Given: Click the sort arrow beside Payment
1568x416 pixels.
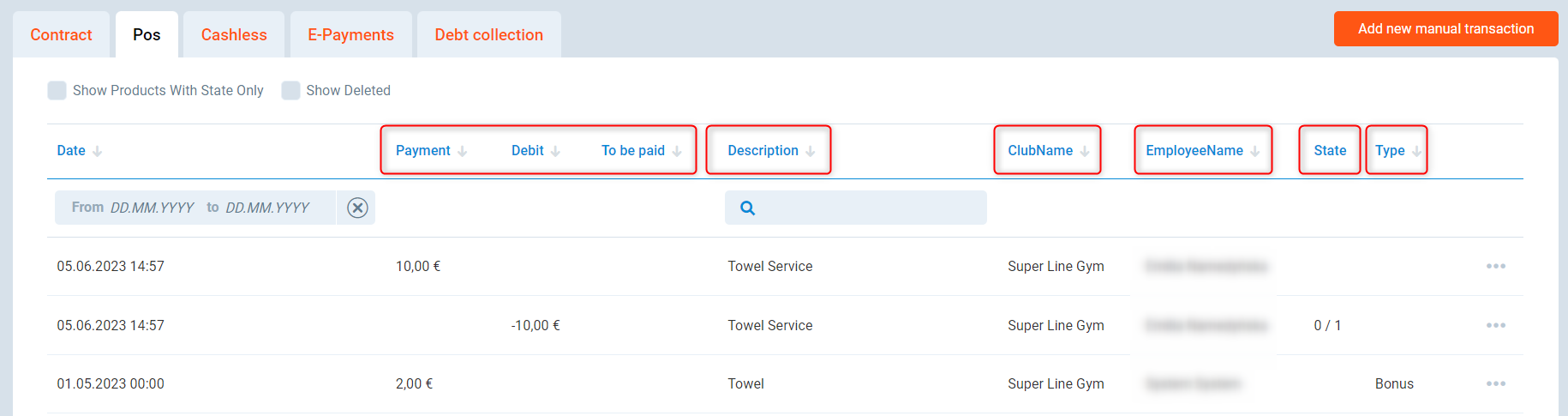Looking at the screenshot, I should [x=463, y=152].
